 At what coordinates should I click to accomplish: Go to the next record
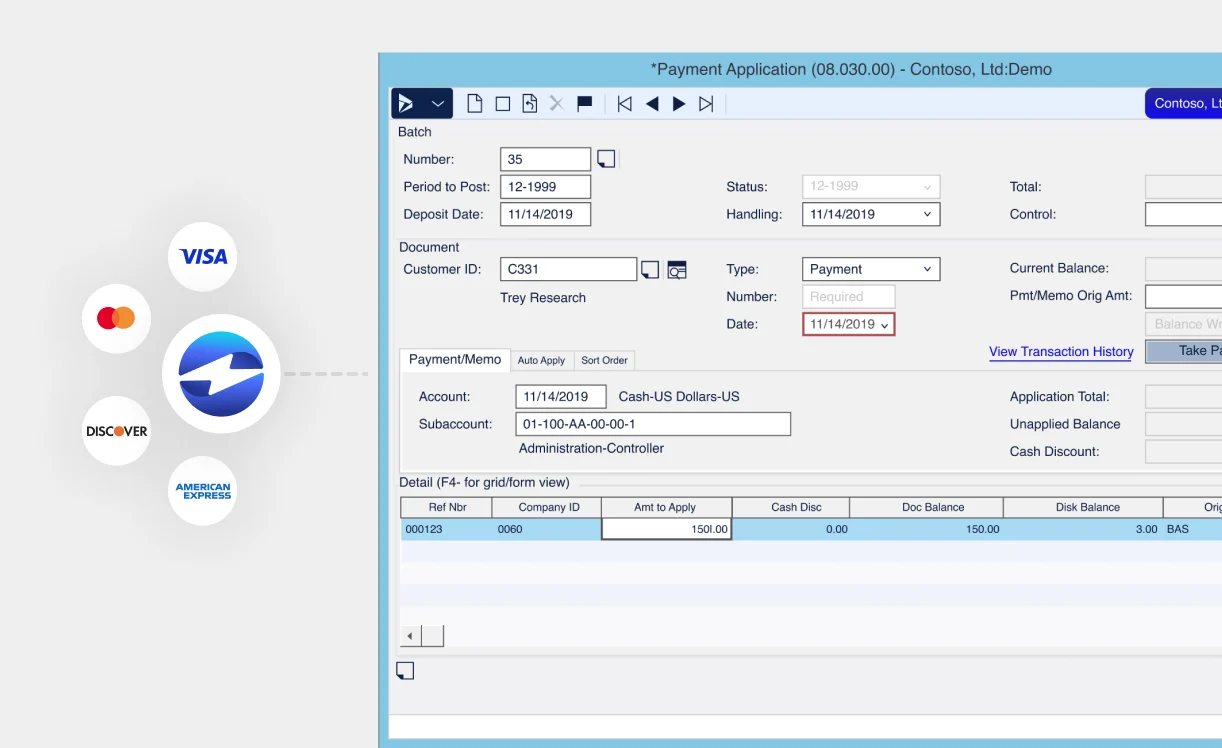coord(679,103)
